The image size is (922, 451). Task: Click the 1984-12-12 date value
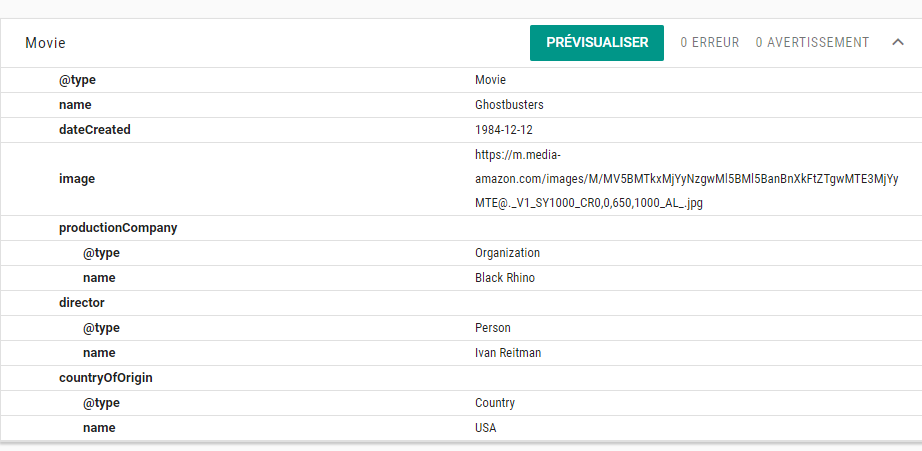coord(504,130)
